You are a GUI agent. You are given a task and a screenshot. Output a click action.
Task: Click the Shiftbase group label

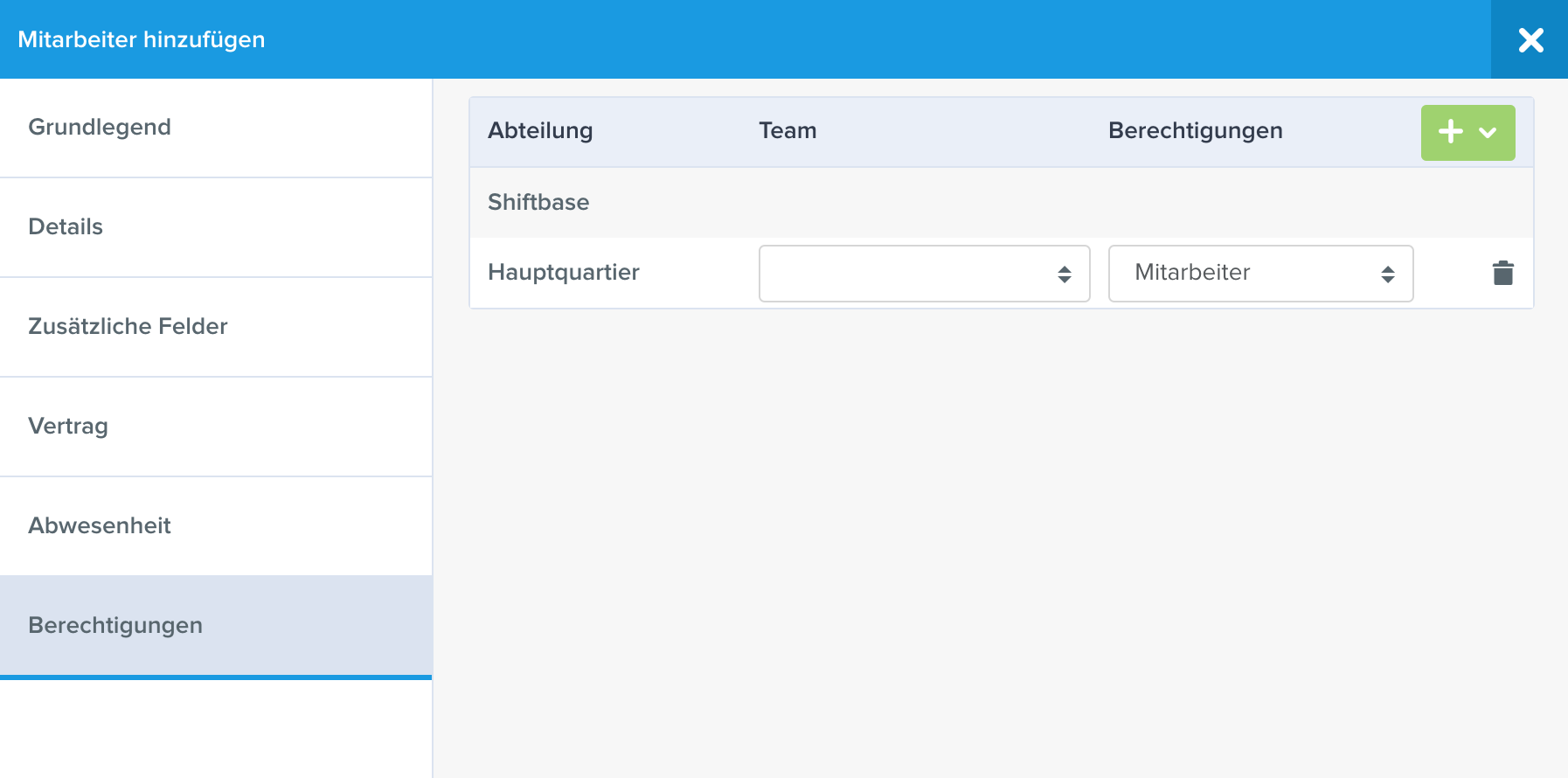click(538, 202)
